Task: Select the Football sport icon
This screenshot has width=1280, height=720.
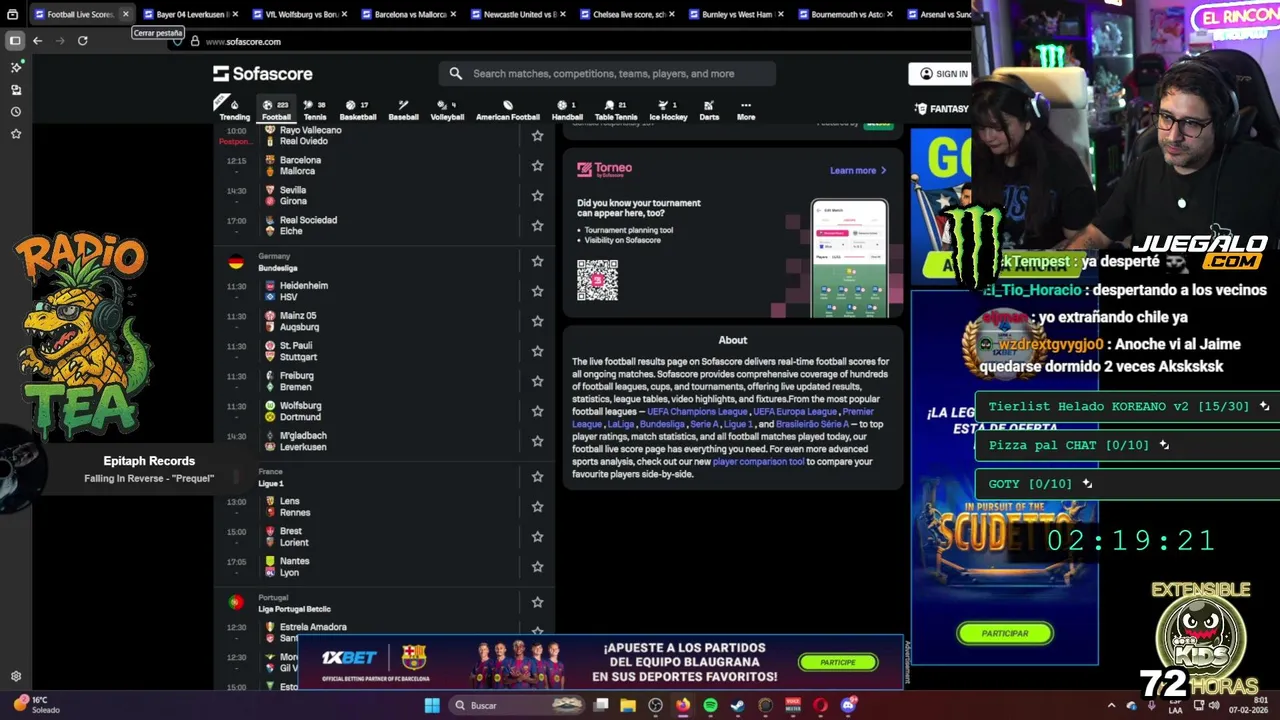Action: [276, 110]
